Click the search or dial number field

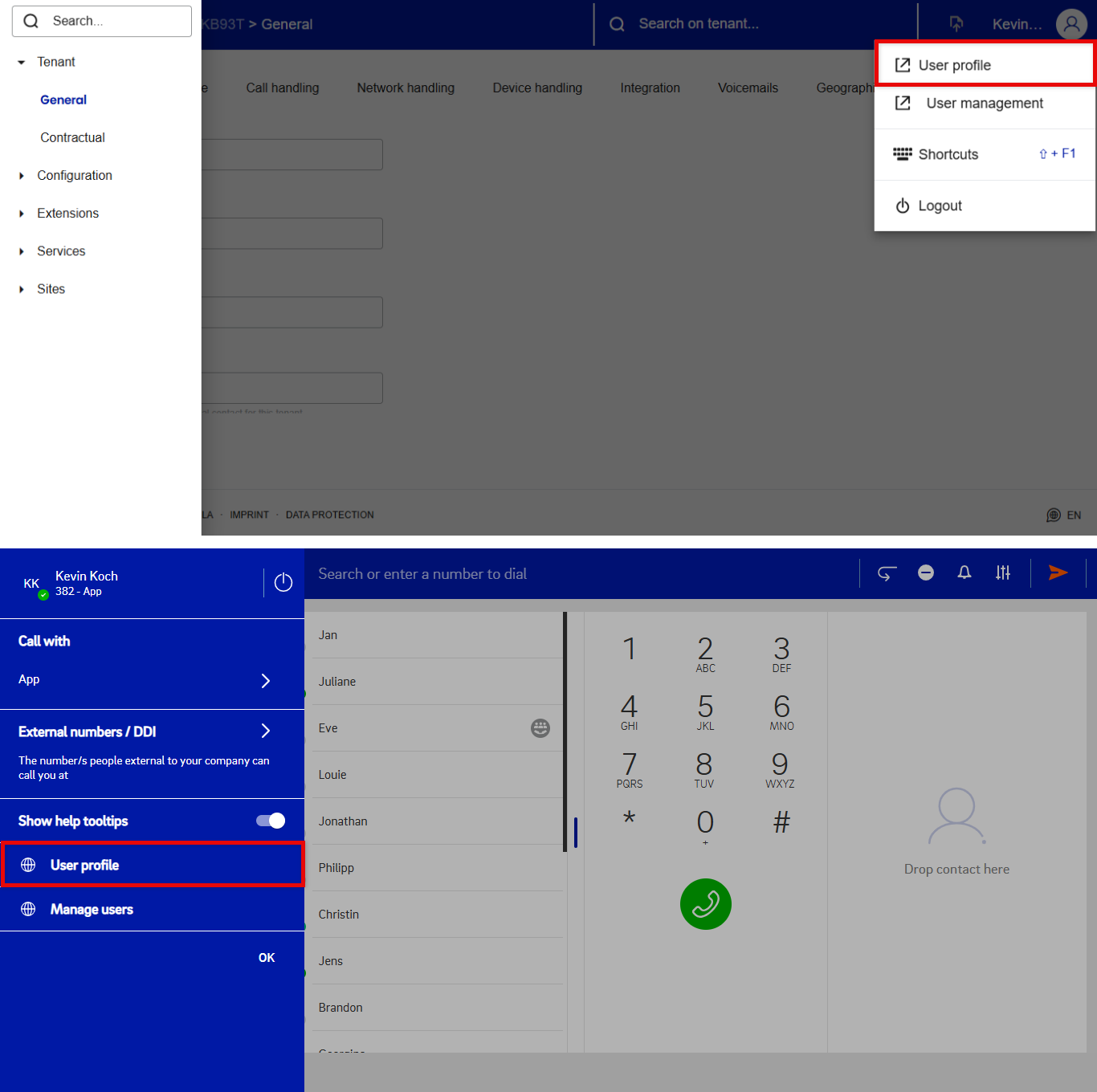pos(562,574)
